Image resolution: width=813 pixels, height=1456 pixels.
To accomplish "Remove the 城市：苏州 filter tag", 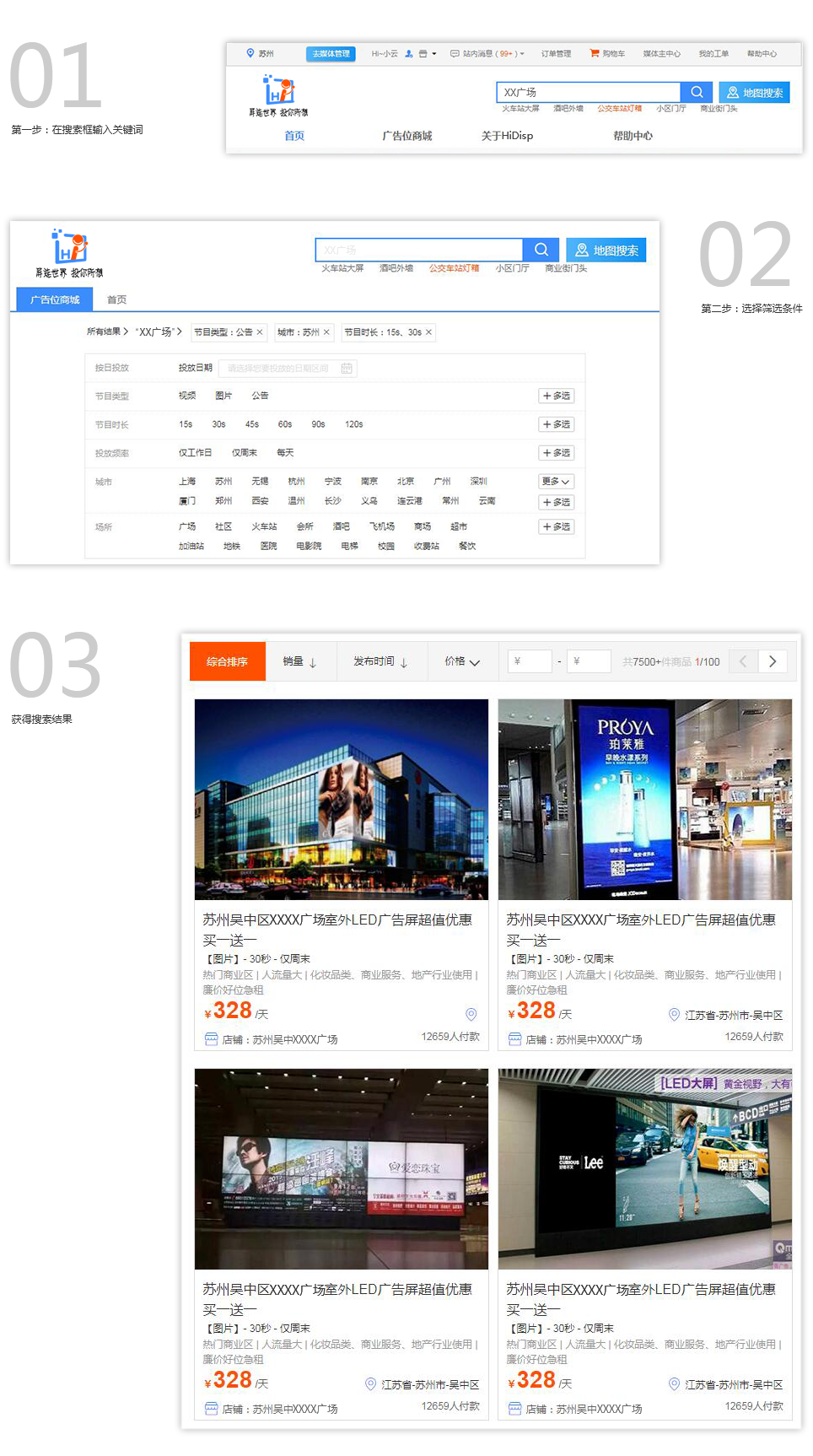I will tap(326, 332).
